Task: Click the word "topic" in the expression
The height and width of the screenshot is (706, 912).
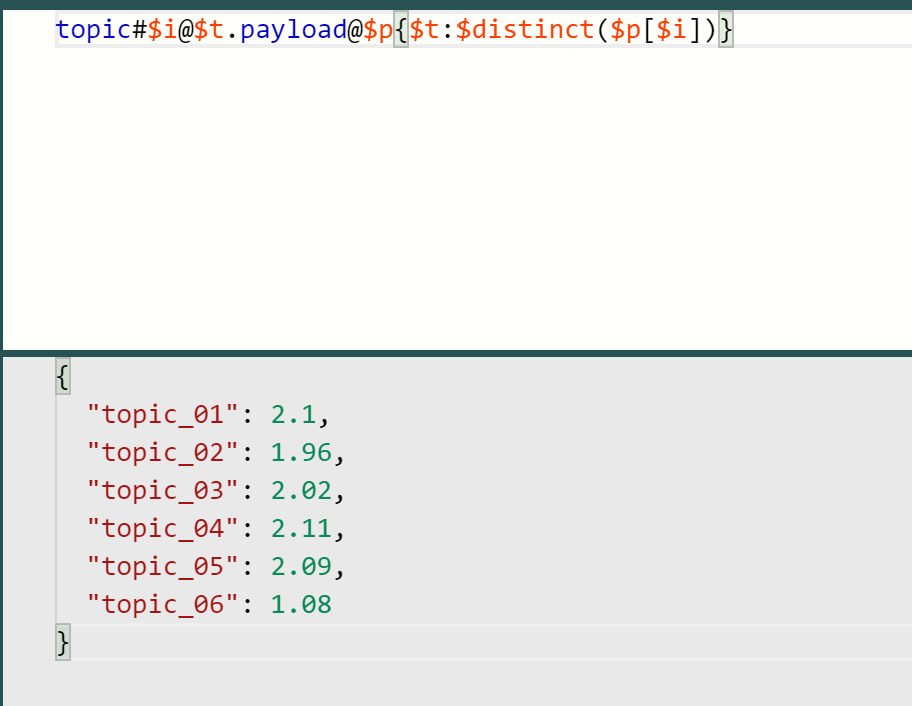Action: pos(94,30)
